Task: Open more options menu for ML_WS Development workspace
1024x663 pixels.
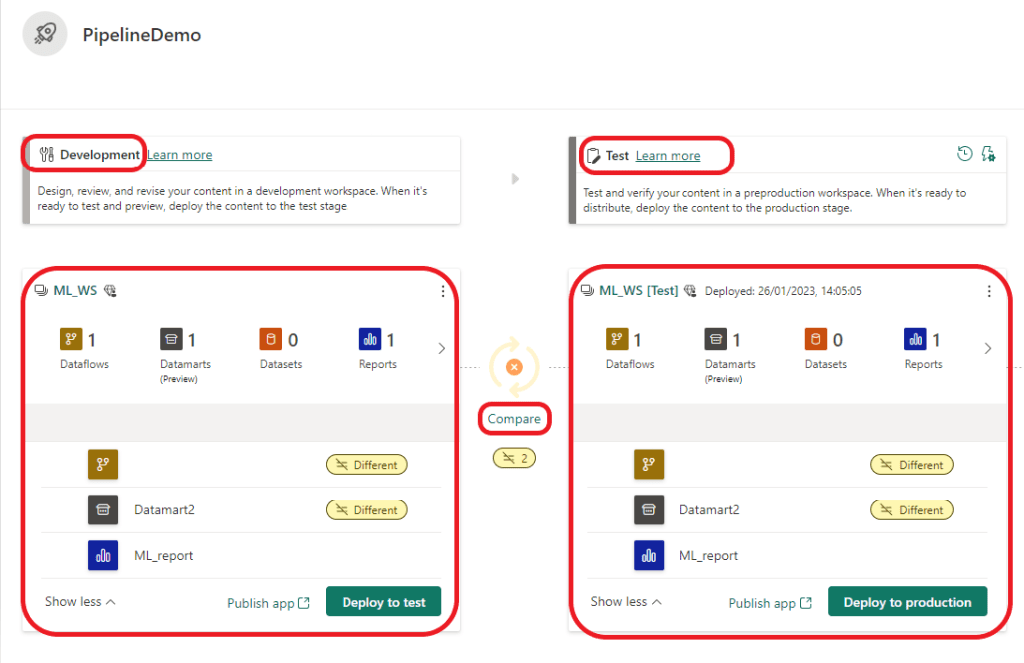Action: tap(443, 291)
